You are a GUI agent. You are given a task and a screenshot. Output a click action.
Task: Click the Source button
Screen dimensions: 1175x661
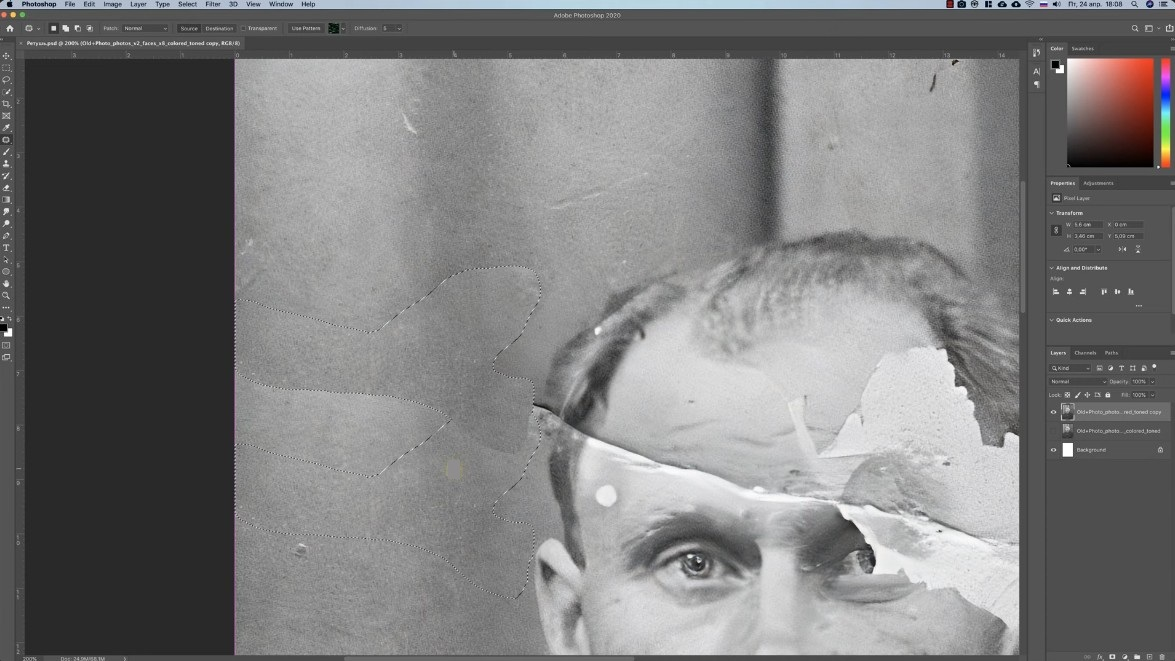(x=189, y=28)
